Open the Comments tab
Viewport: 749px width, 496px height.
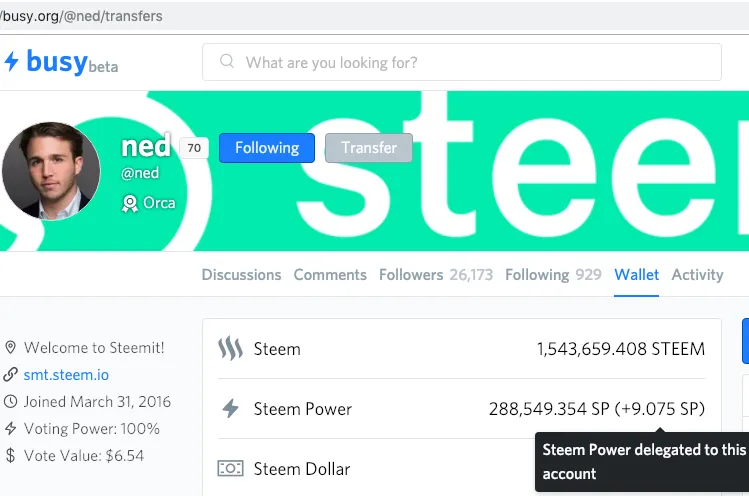point(330,275)
